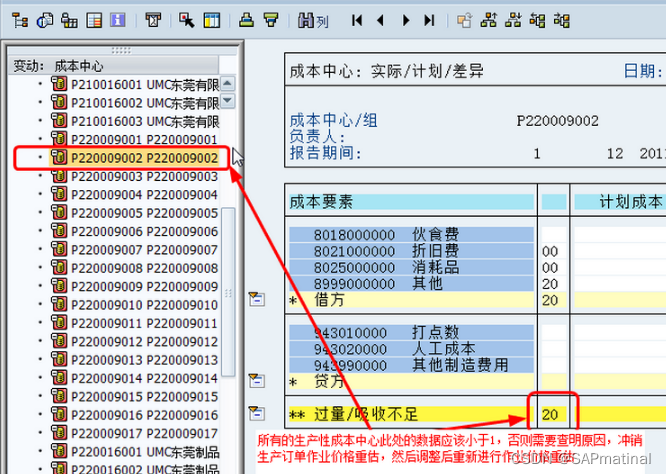This screenshot has height=474, width=666.
Task: Click the collapse hierarchy left icon
Action: point(537,20)
